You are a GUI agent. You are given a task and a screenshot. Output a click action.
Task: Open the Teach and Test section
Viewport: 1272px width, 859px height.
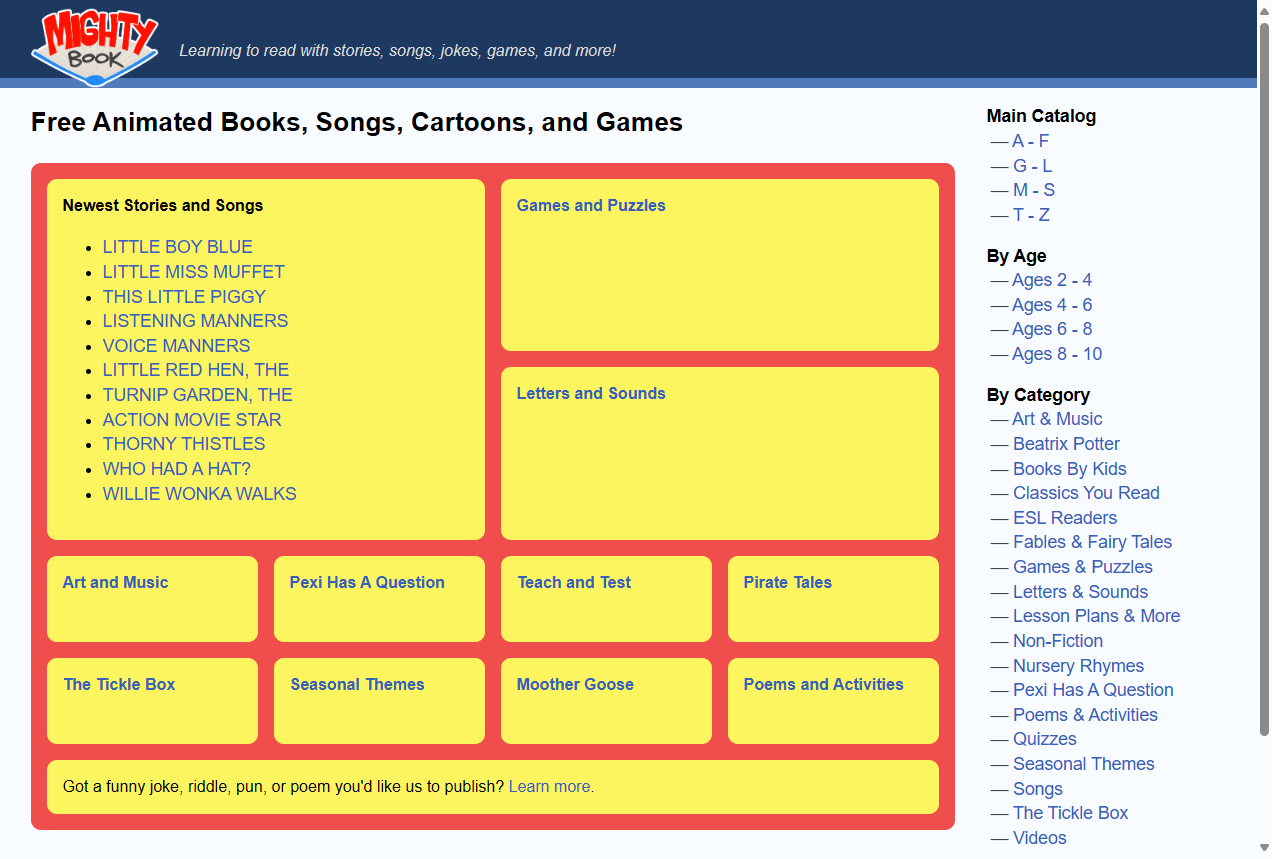pyautogui.click(x=573, y=582)
